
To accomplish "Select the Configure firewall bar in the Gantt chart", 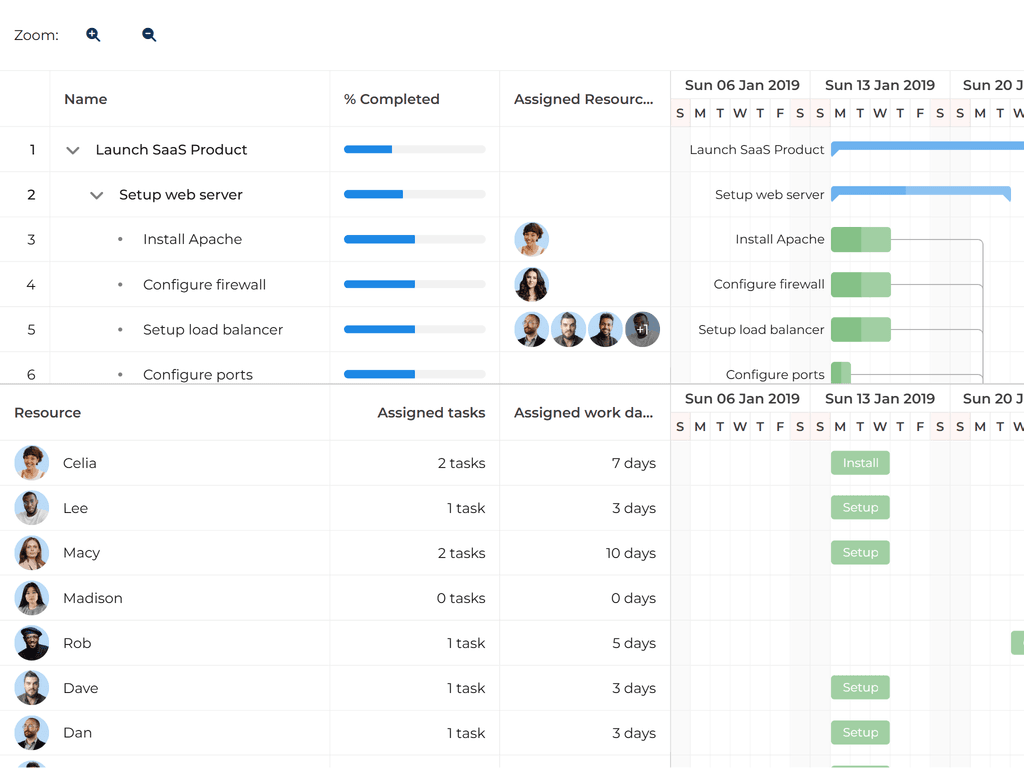I will pyautogui.click(x=861, y=284).
